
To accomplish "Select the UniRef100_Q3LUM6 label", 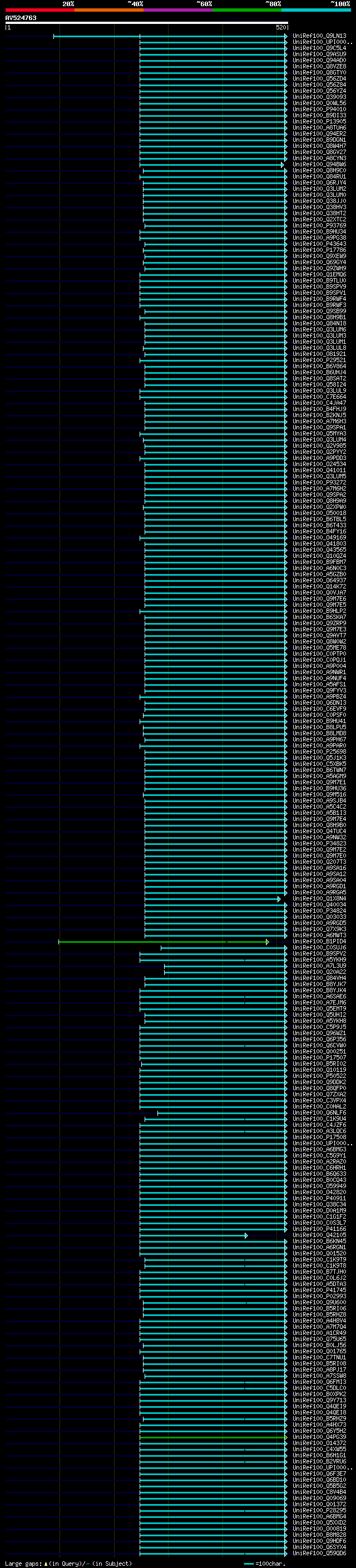I will (x=319, y=329).
